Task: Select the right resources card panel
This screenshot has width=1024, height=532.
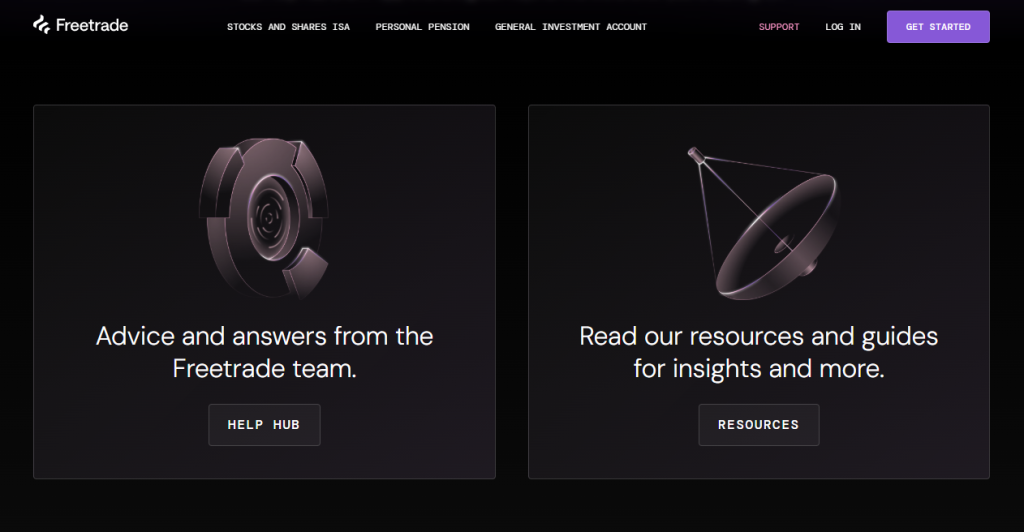Action: tap(759, 292)
